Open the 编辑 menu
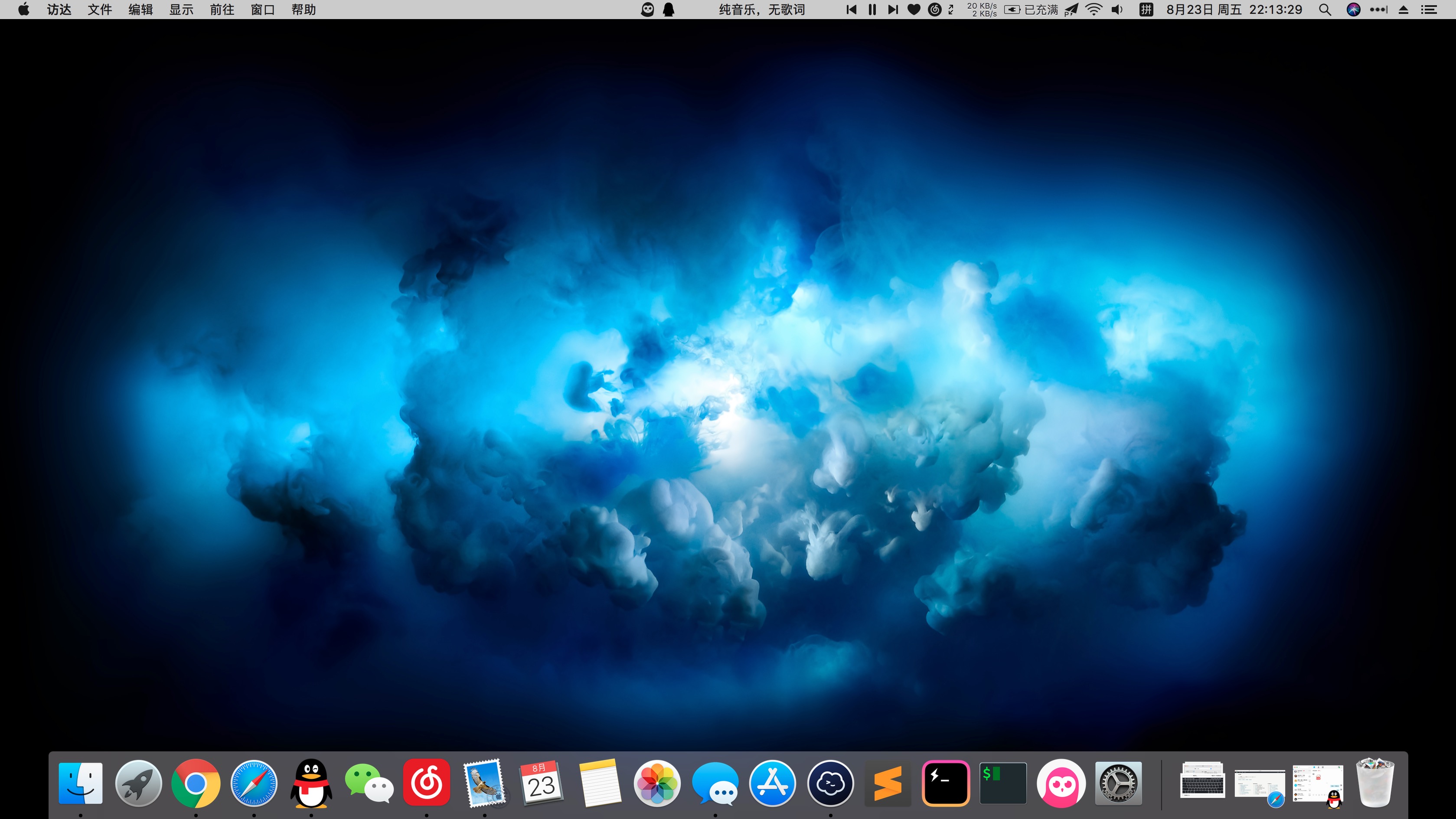 coord(141,10)
